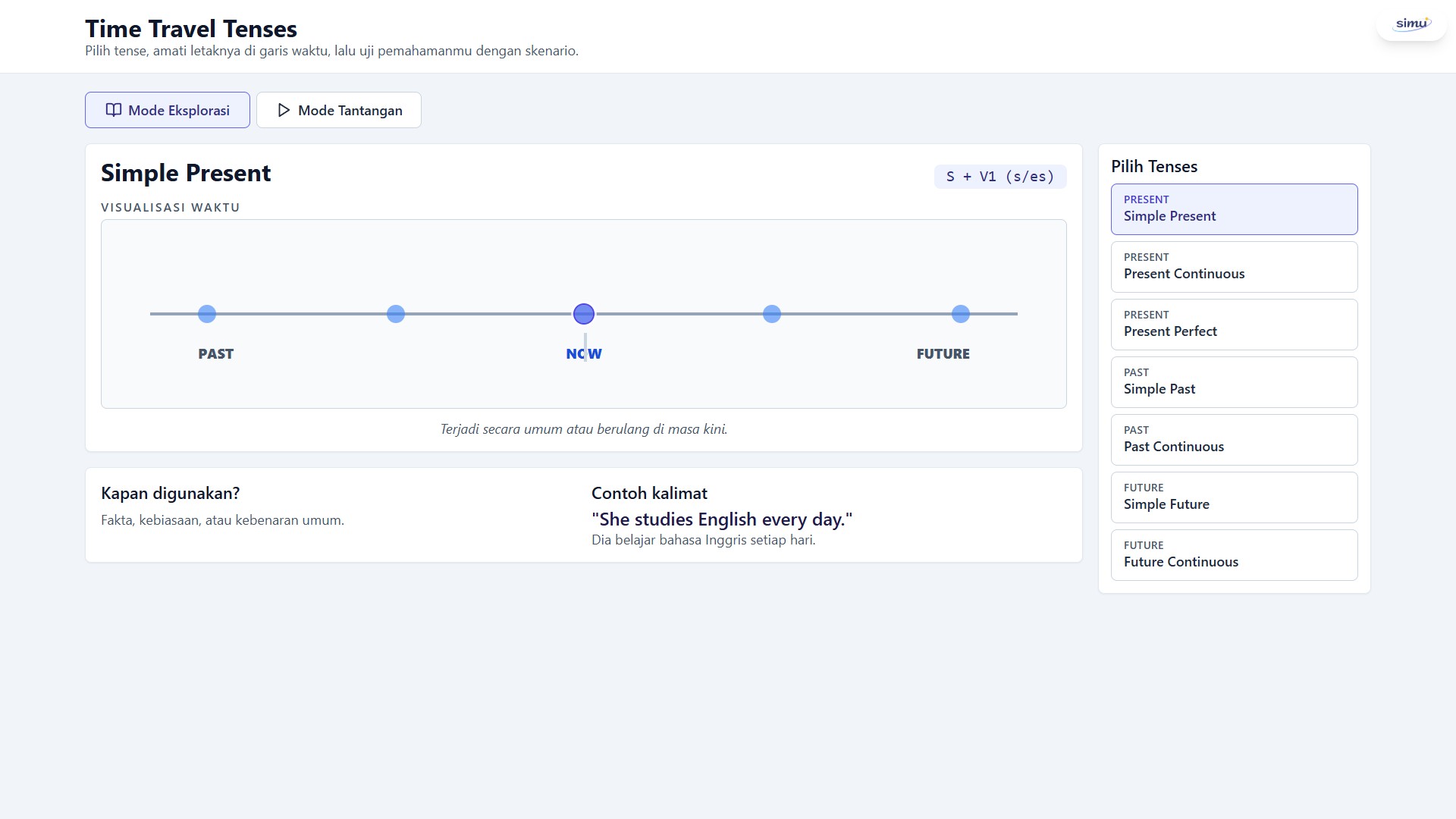Choose the Simple Future tense

point(1234,497)
